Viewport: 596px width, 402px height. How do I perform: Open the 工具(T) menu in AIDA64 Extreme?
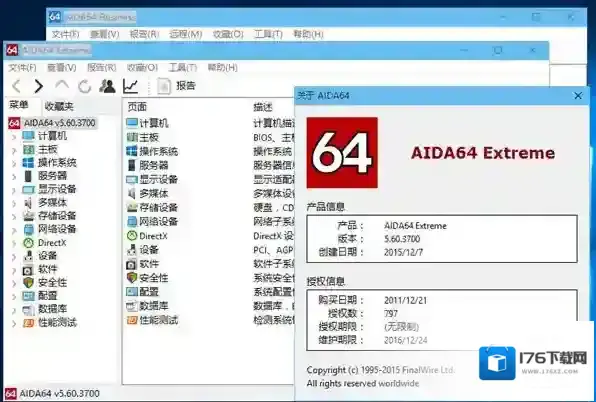(183, 68)
